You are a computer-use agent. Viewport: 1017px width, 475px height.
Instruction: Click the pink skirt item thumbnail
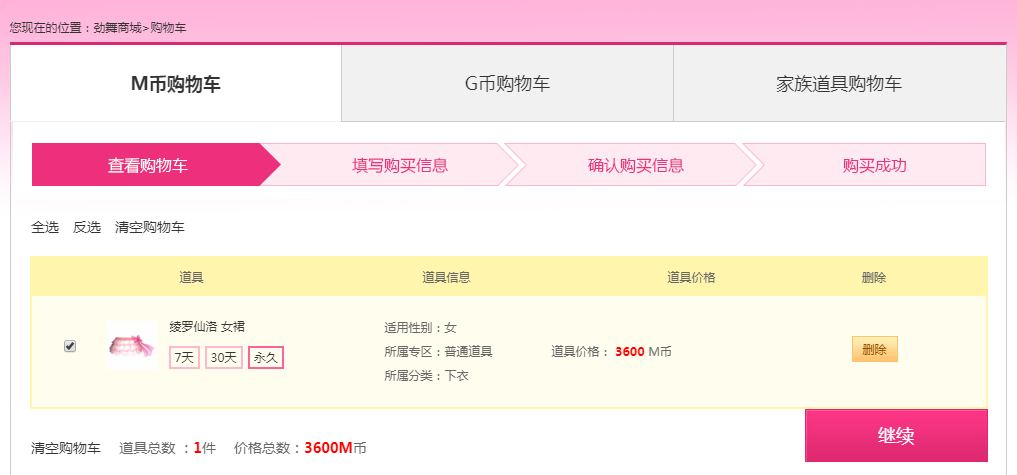click(x=132, y=345)
